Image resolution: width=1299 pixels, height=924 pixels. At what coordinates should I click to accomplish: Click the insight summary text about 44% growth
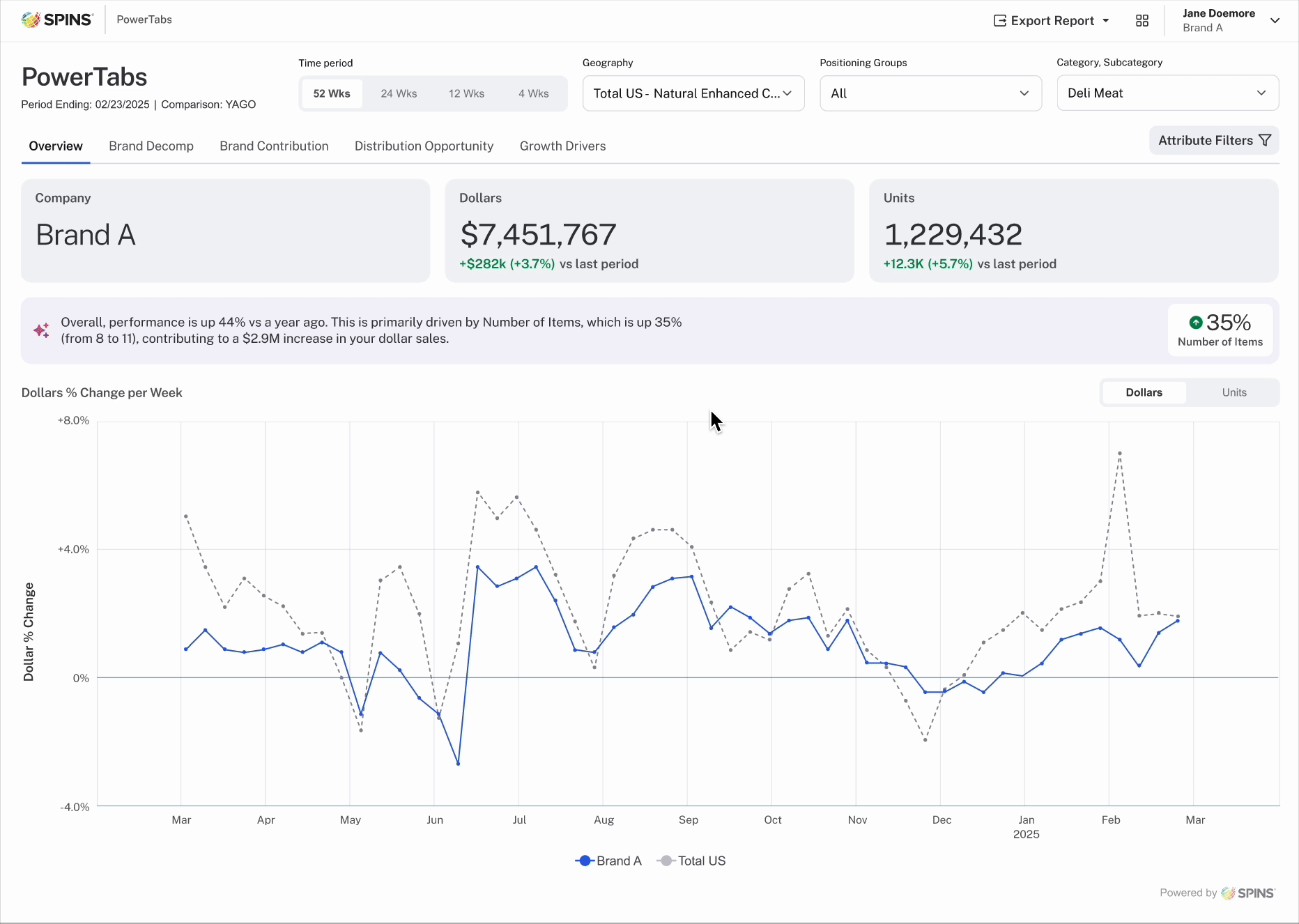[371, 330]
